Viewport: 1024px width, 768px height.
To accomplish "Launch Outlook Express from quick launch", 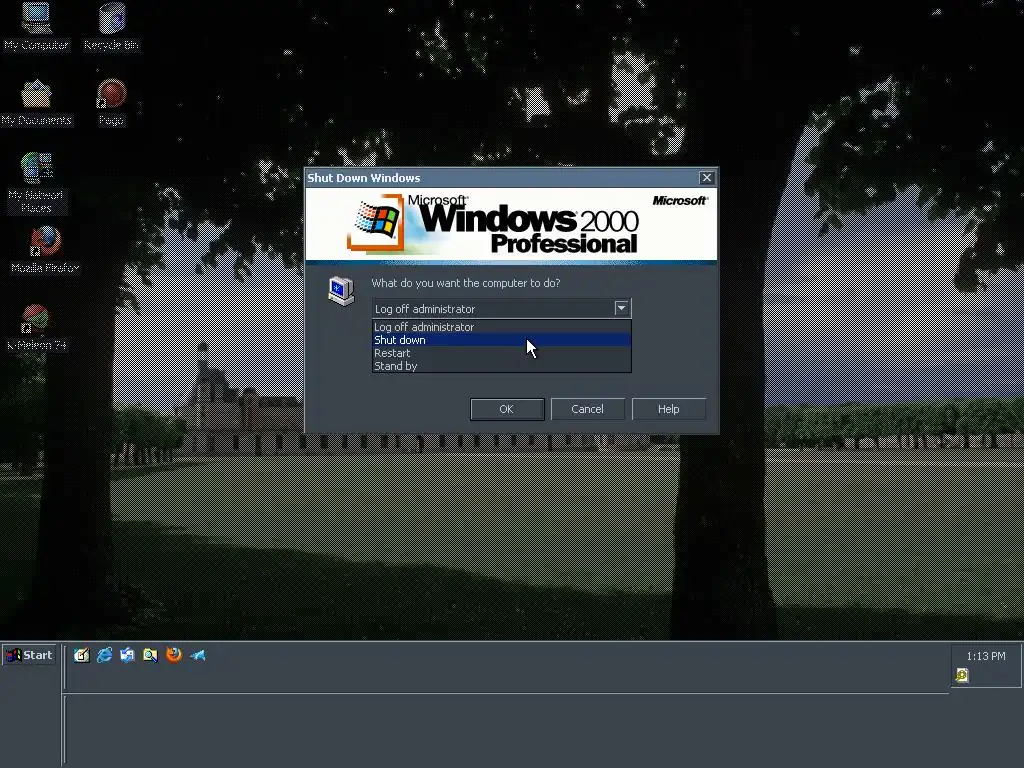I will click(x=127, y=655).
